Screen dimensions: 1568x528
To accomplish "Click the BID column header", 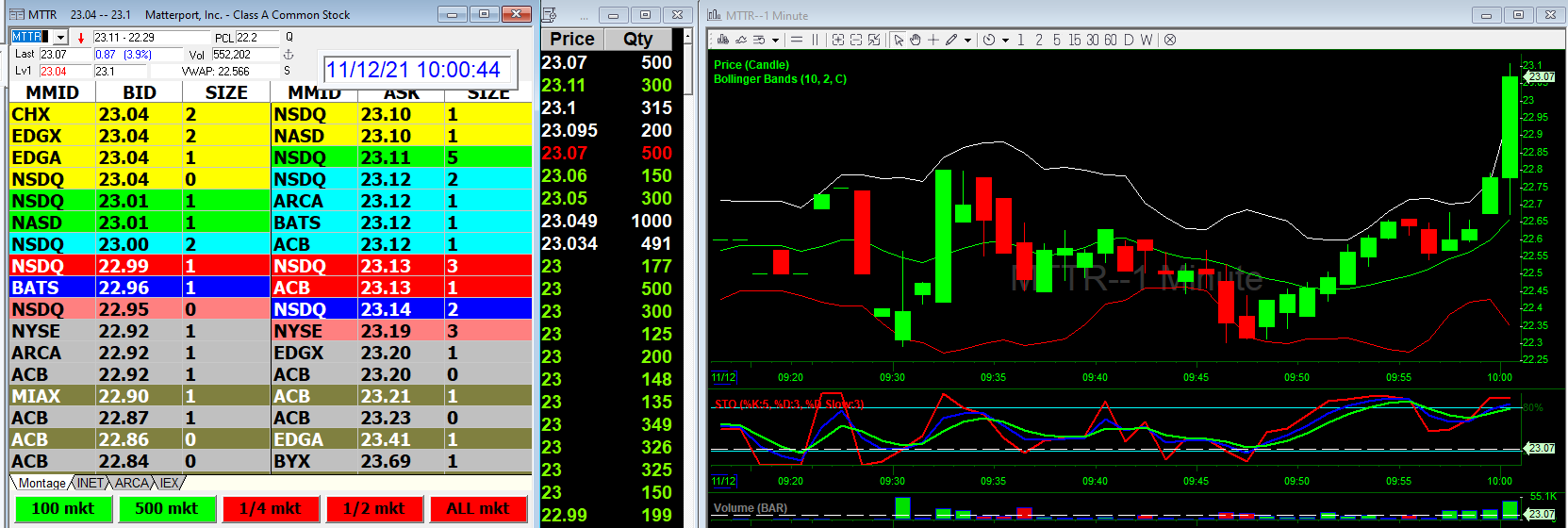I will (x=140, y=92).
